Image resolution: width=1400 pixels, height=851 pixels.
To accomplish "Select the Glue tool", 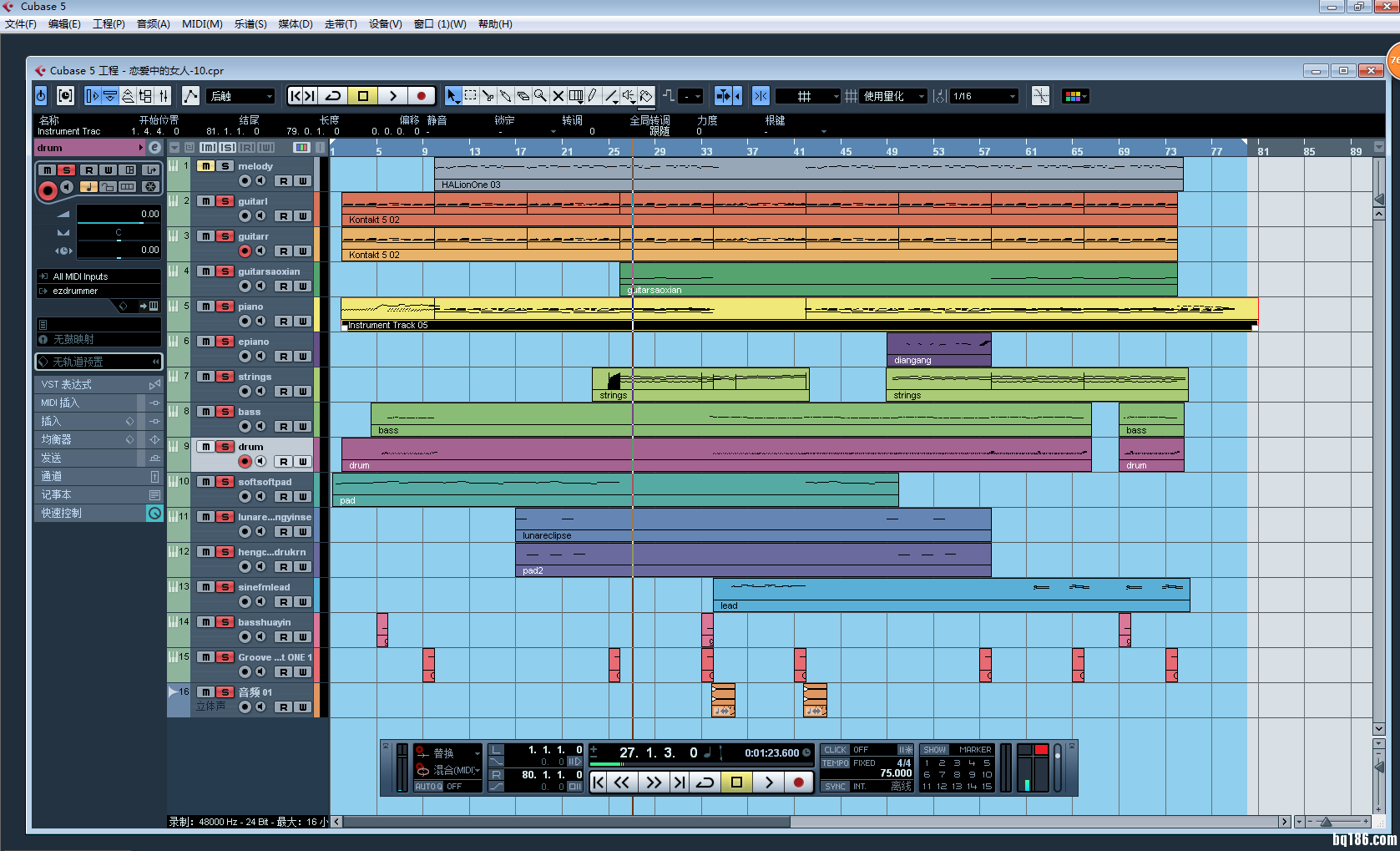I will pyautogui.click(x=506, y=96).
